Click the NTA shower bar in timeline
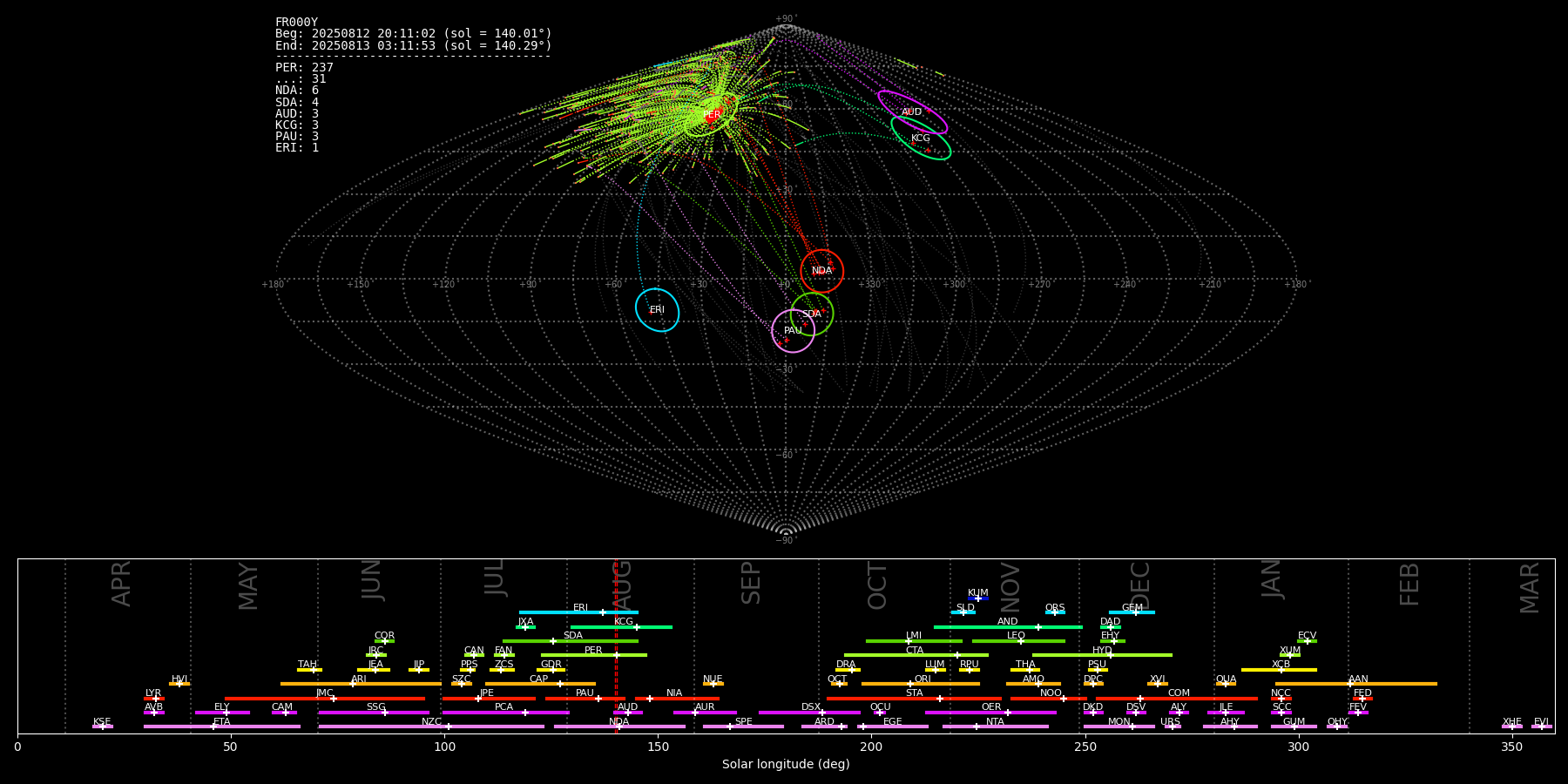This screenshot has height=784, width=1568. 996,727
